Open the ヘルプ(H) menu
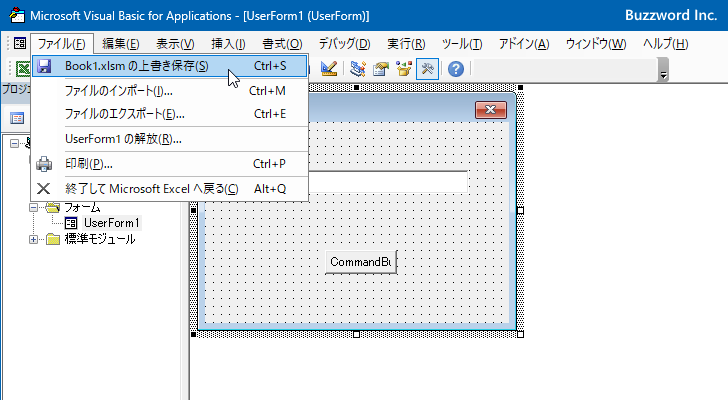728x400 pixels. pos(665,44)
